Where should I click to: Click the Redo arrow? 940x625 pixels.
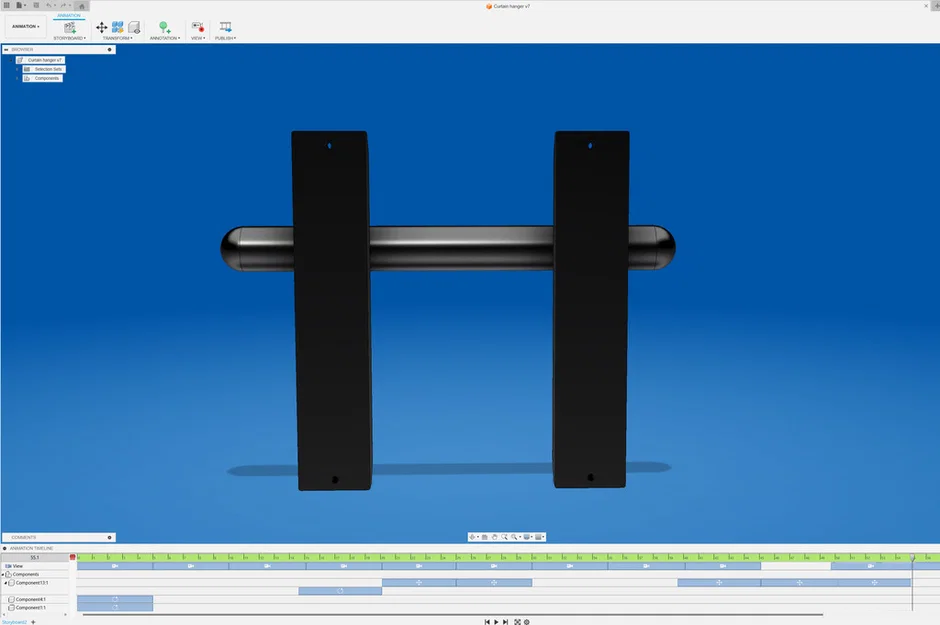click(64, 5)
